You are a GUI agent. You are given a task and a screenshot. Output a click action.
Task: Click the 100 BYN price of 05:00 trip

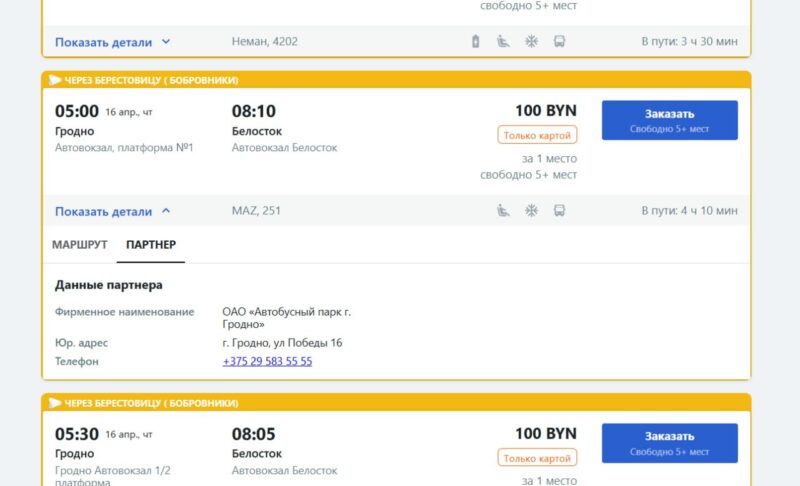pos(545,111)
